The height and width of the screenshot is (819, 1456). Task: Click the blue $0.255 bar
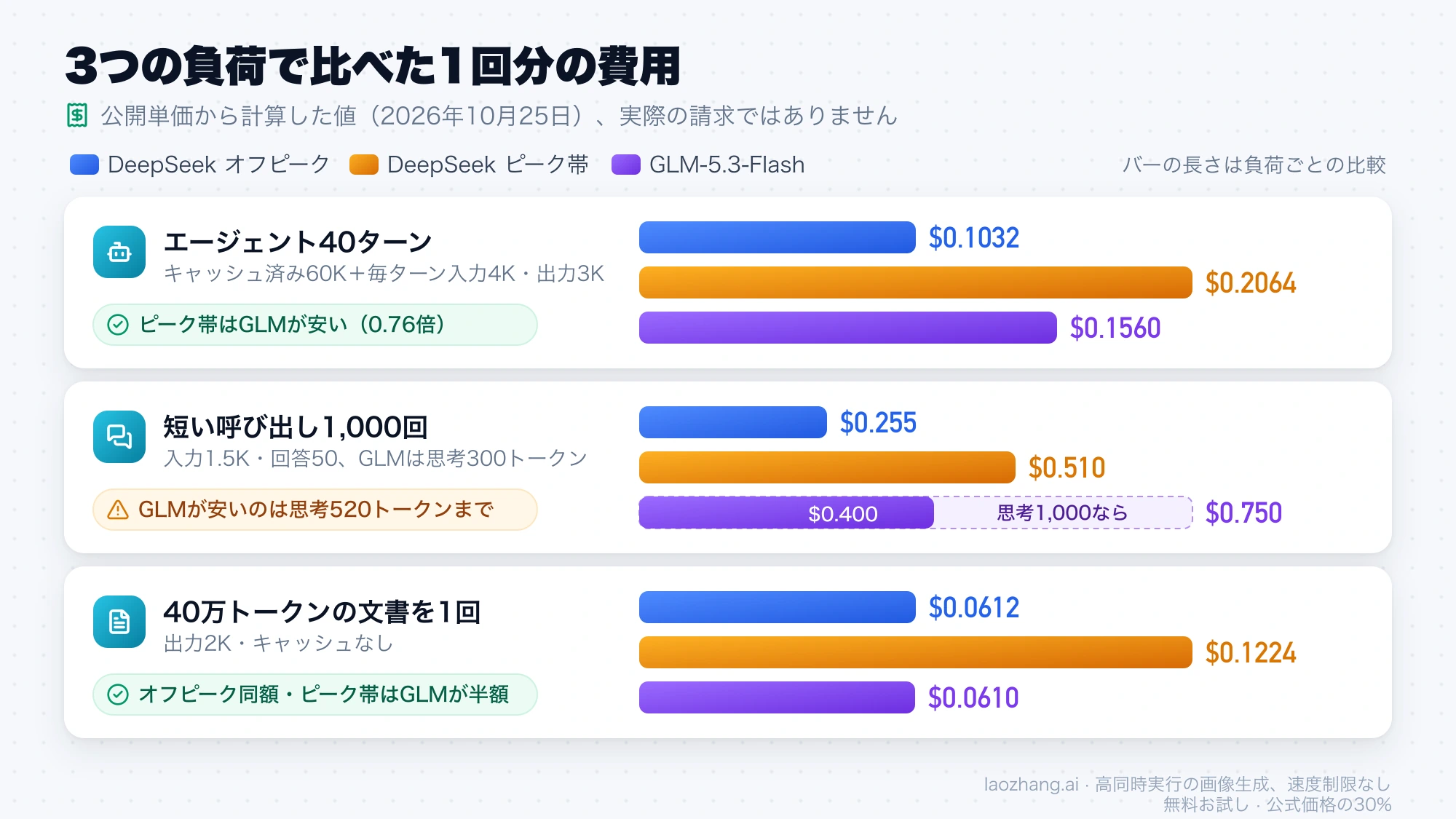(x=733, y=422)
